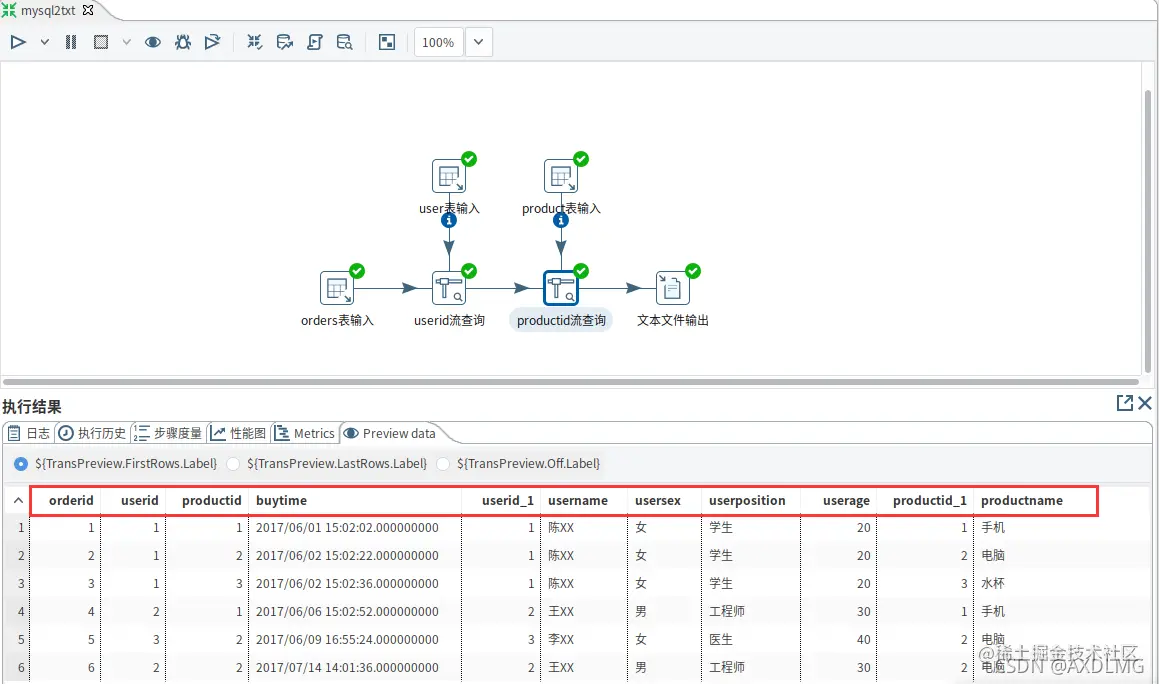Select user表输入 step icon
Screen dimensions: 1159x684
449,177
